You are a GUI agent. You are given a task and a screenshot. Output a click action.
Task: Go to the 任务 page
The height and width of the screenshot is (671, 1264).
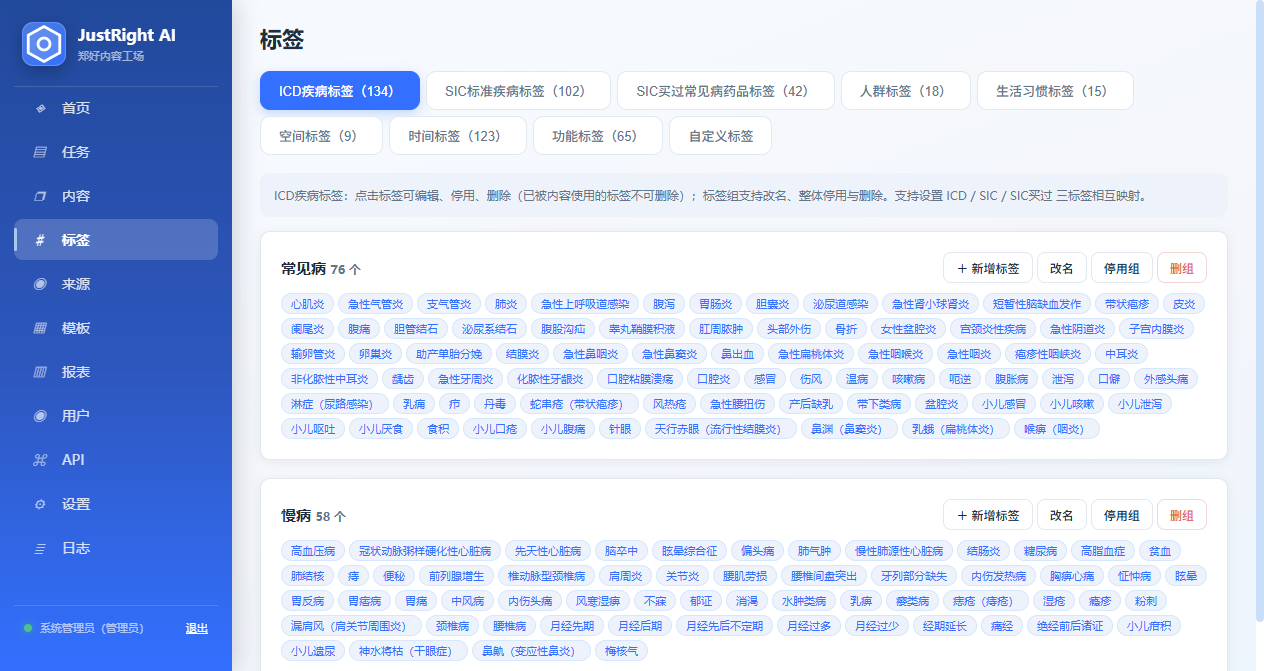tap(116, 152)
